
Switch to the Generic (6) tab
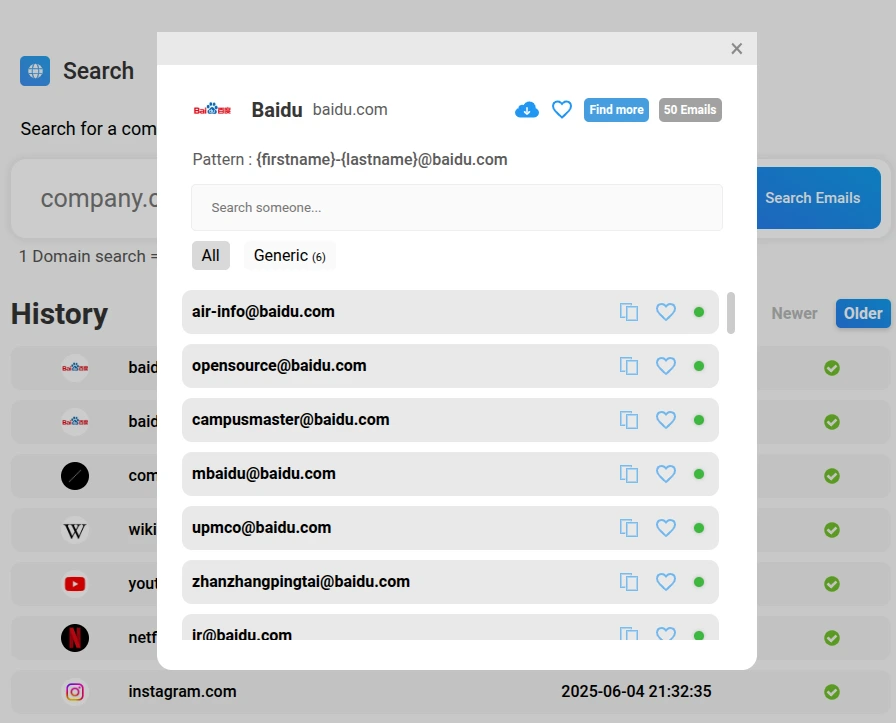290,255
